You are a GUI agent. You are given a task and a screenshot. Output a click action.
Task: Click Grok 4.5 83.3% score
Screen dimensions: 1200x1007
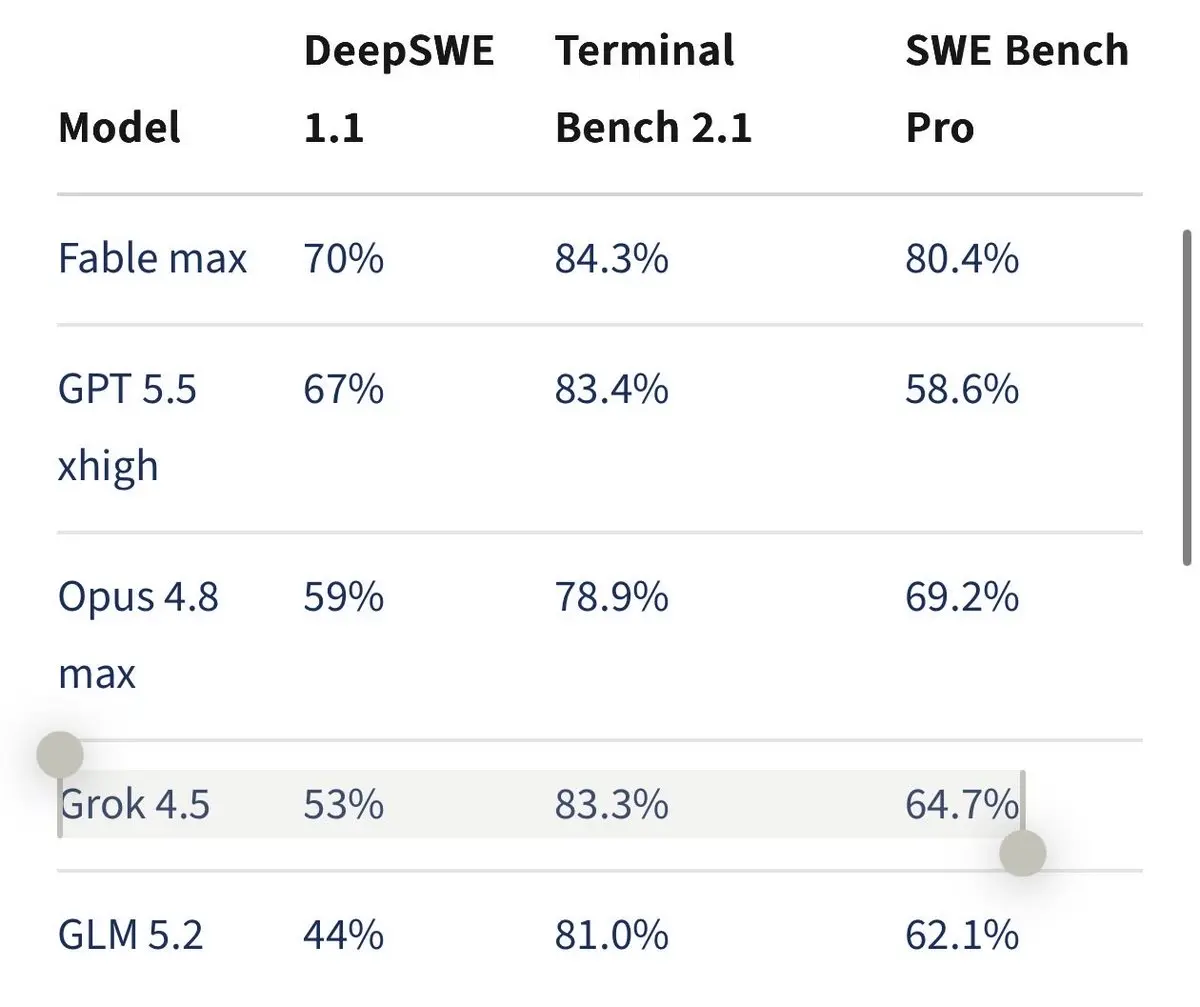(x=612, y=804)
